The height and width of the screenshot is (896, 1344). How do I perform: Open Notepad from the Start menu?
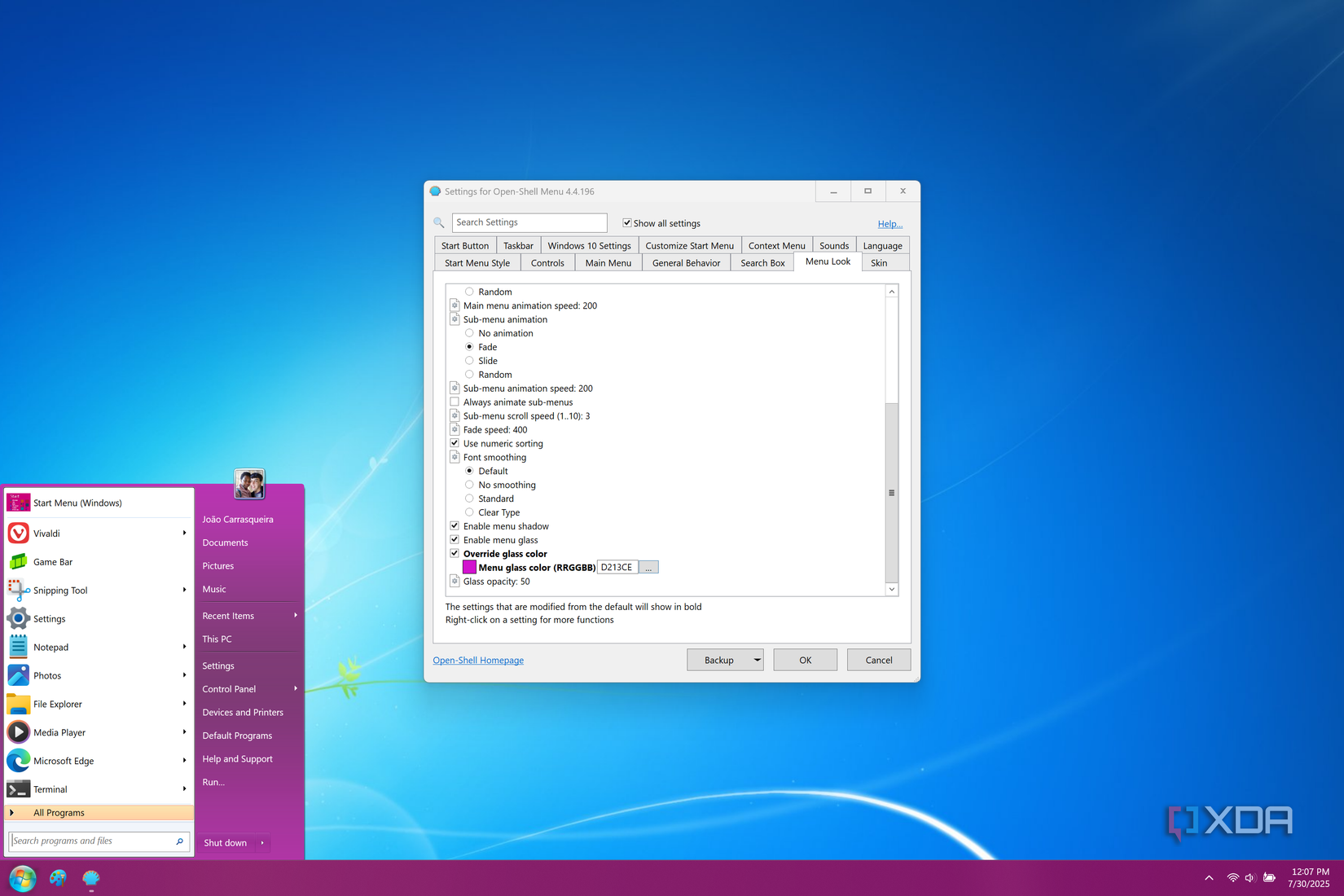[51, 646]
